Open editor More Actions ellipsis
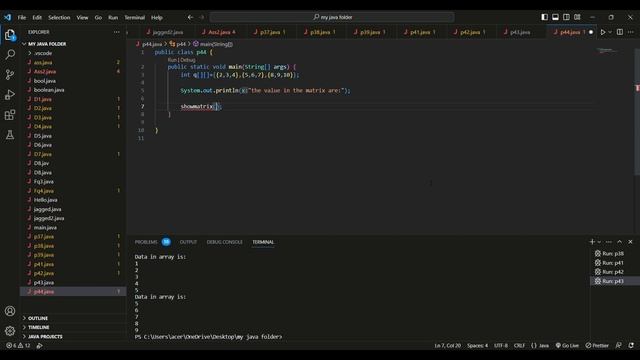Viewport: 640px width, 360px height. (x=631, y=32)
